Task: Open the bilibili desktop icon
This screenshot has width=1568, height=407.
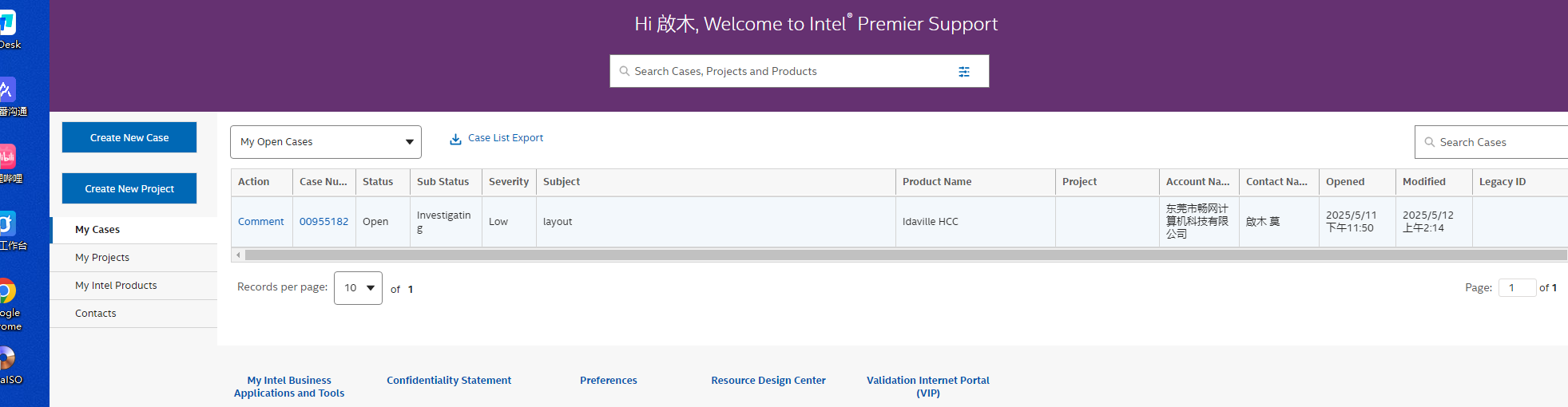Action: pos(6,156)
